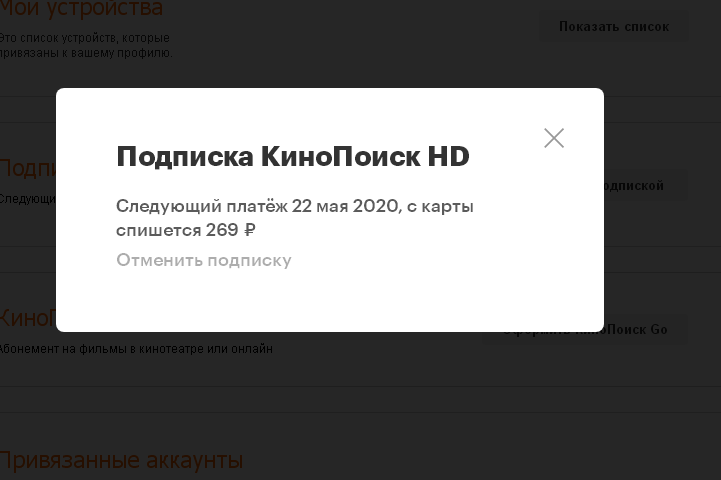The image size is (721, 480).
Task: Click the Отменить подписку link
Action: coord(204,260)
